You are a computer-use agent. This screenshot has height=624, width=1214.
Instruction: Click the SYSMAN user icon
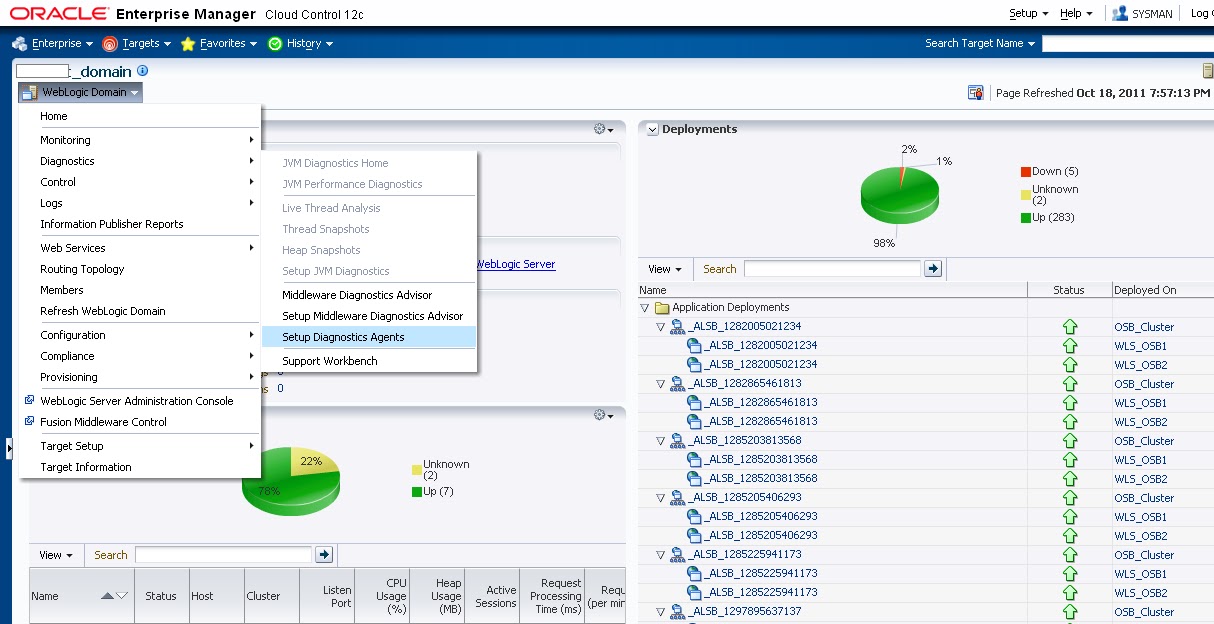[1120, 13]
